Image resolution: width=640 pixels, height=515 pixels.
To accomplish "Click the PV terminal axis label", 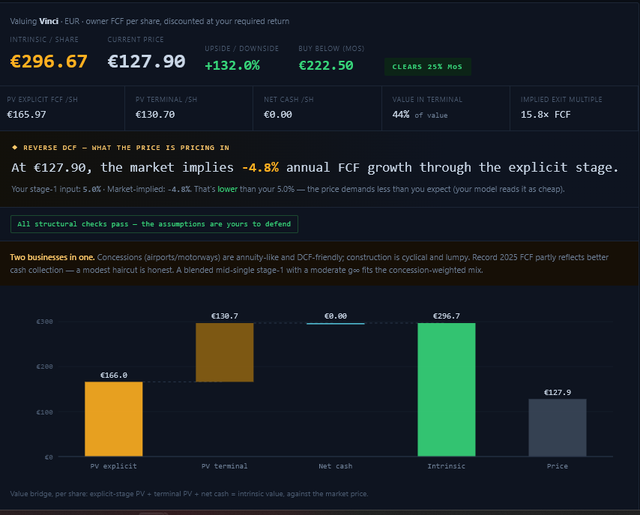I will click(224, 466).
